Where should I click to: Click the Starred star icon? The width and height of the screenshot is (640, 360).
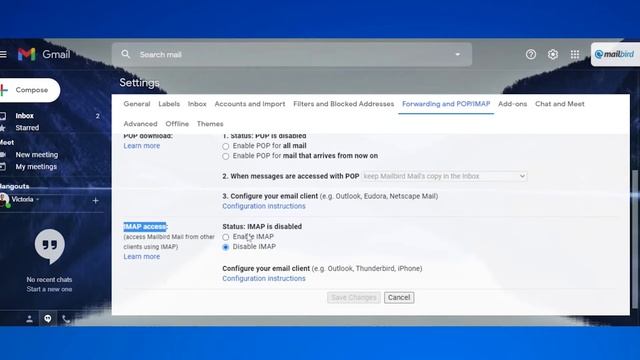click(x=3, y=128)
